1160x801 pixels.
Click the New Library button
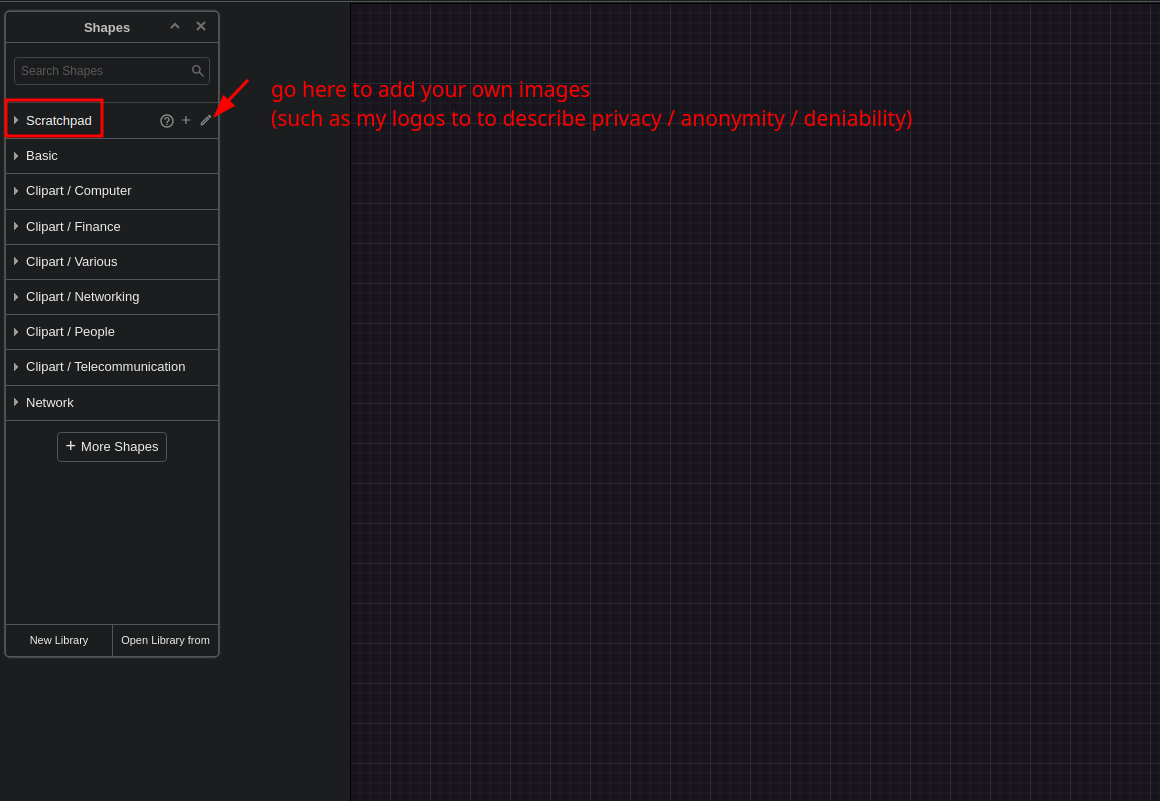click(x=59, y=640)
